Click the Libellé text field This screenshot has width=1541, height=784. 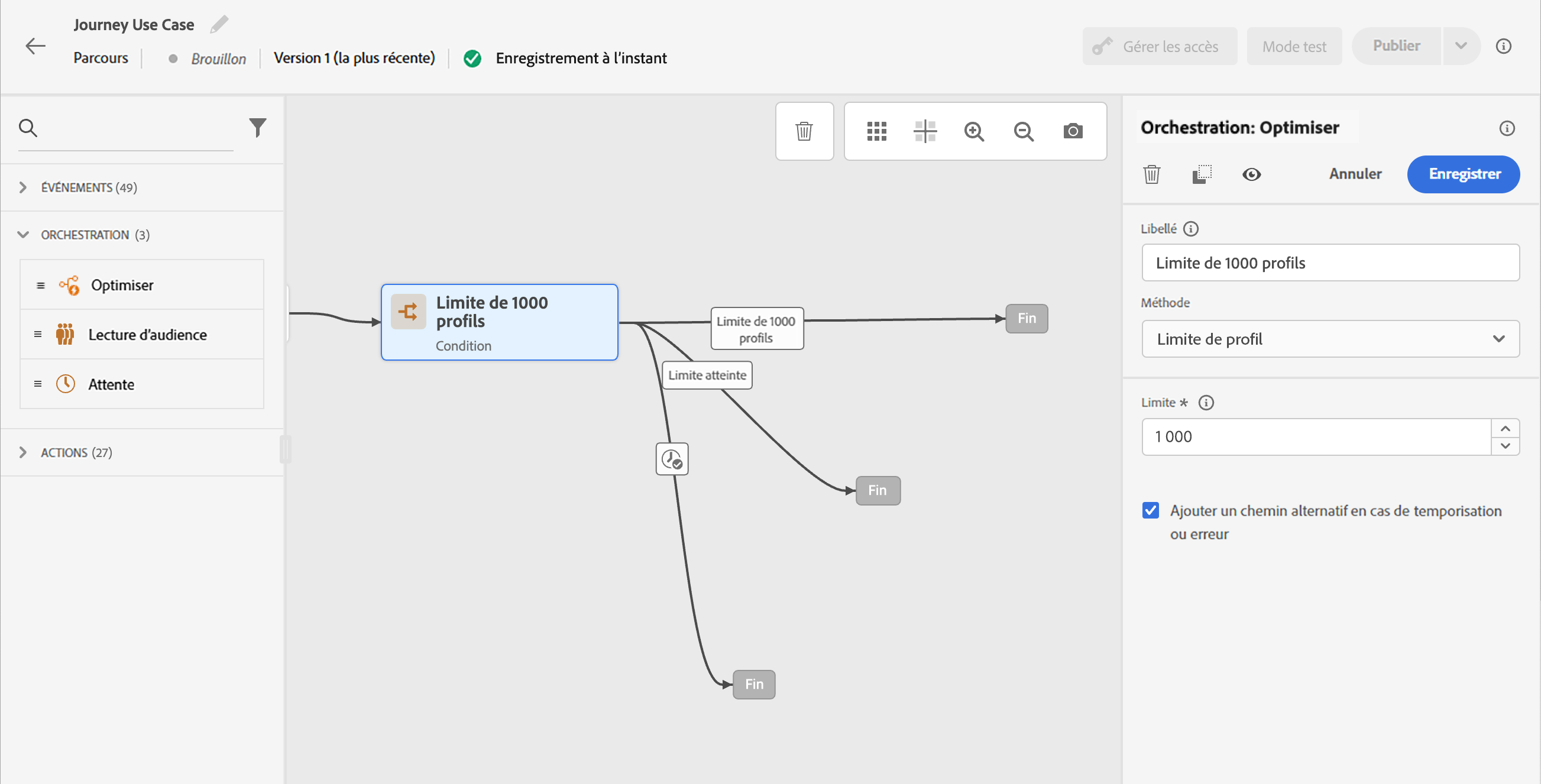1330,263
